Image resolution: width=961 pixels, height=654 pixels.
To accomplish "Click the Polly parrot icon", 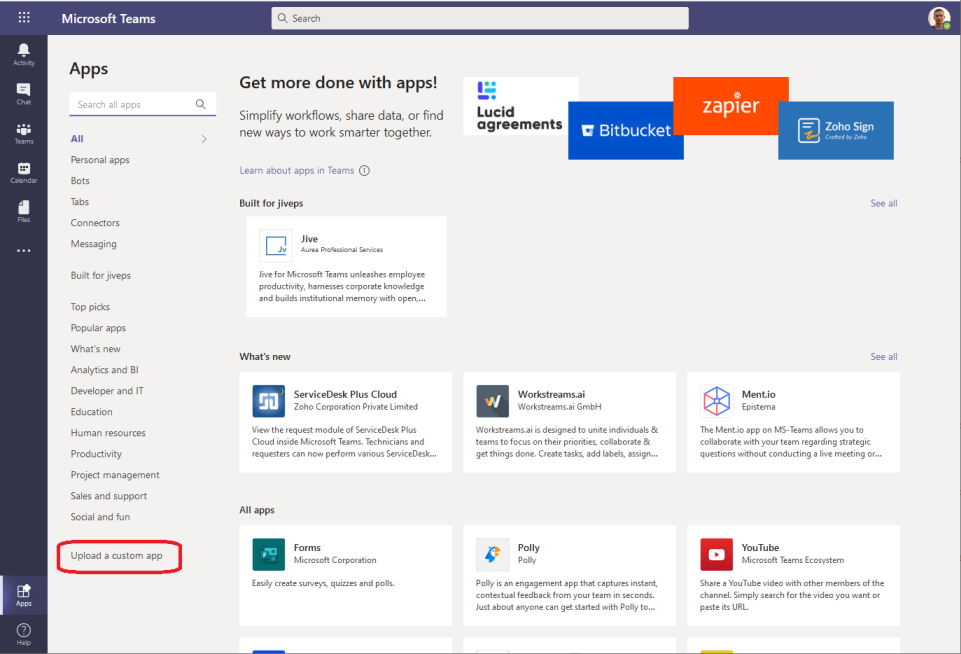I will point(492,554).
